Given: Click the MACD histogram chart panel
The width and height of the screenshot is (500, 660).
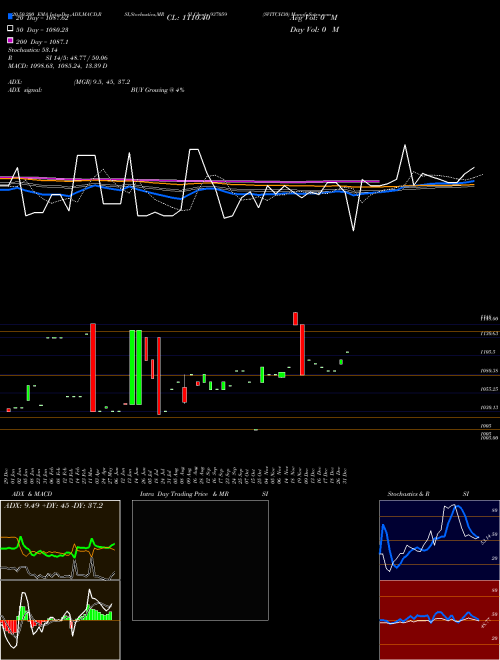Looking at the screenshot, I should coord(60,620).
